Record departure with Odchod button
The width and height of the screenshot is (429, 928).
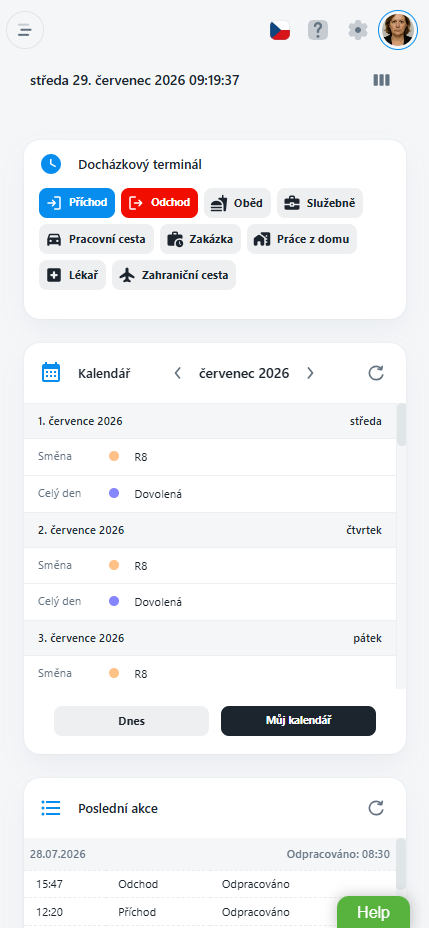point(159,203)
